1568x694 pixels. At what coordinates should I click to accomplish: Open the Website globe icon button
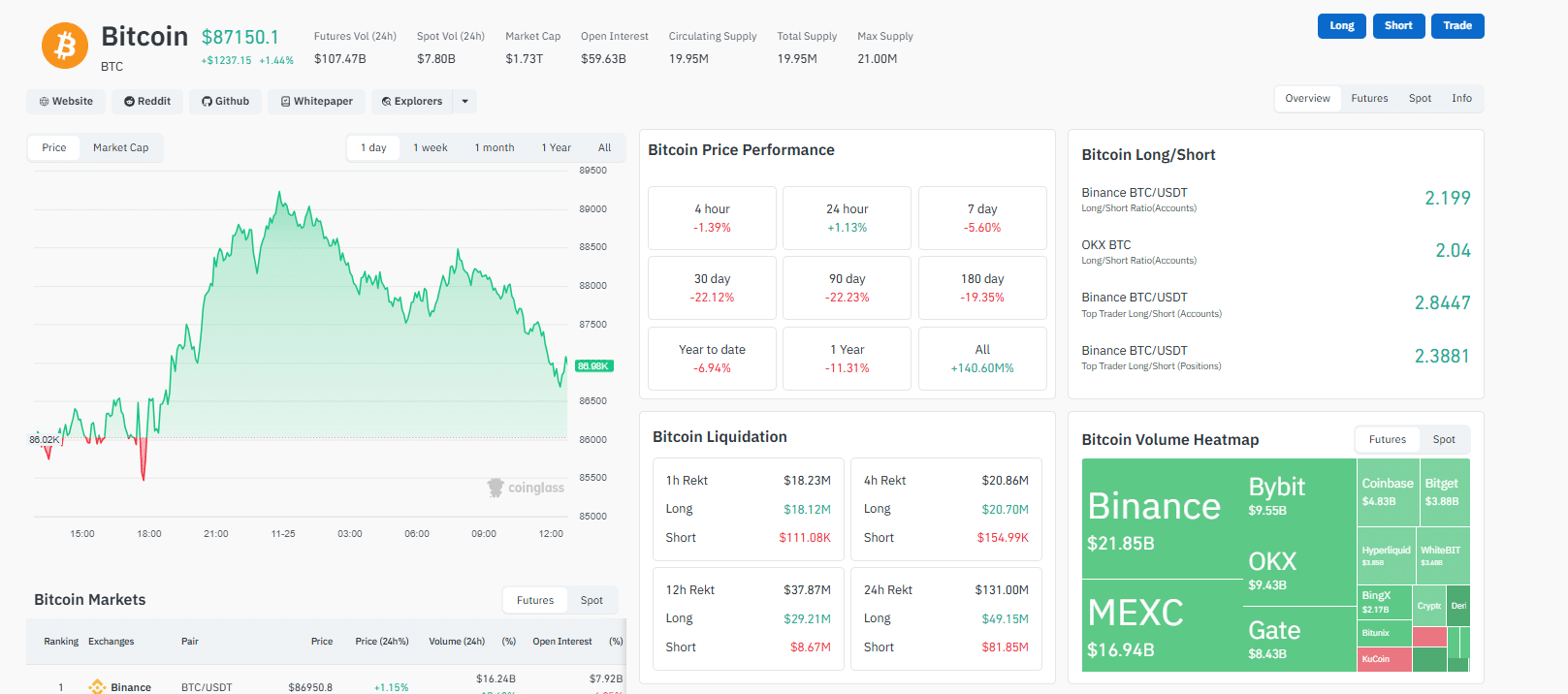43,101
